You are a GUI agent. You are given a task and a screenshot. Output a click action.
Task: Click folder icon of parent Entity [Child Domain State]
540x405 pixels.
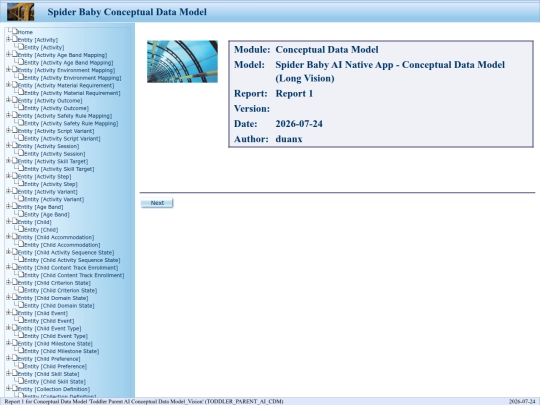[15, 297]
